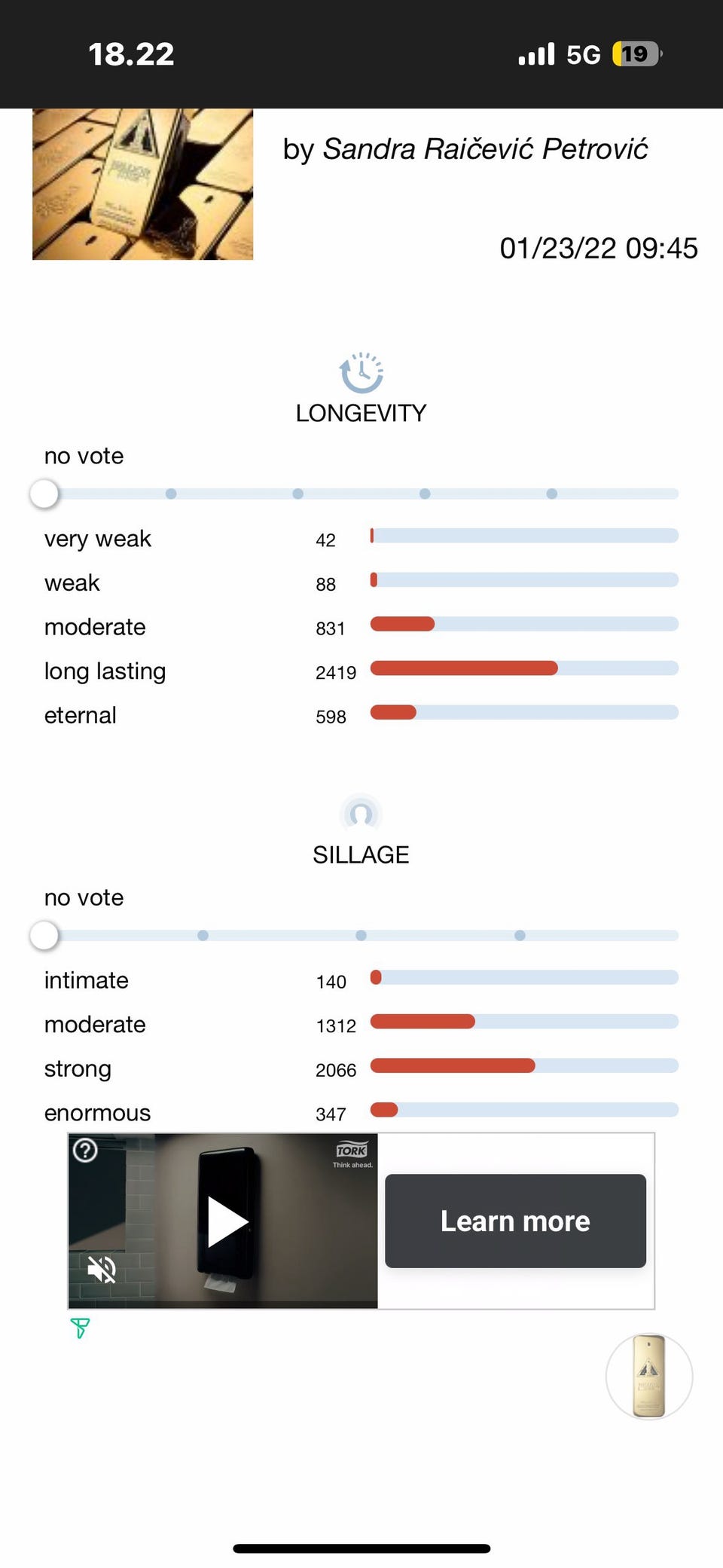This screenshot has width=723, height=1568.
Task: Click the longevity clock icon
Action: pyautogui.click(x=361, y=372)
